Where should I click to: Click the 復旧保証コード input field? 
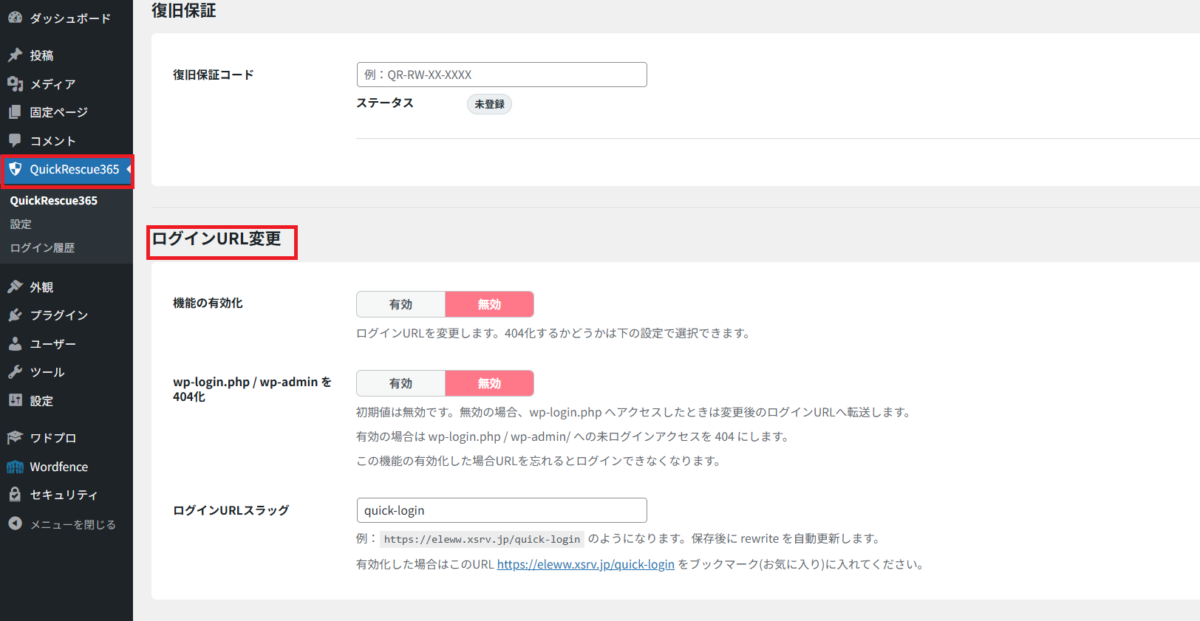pos(501,75)
